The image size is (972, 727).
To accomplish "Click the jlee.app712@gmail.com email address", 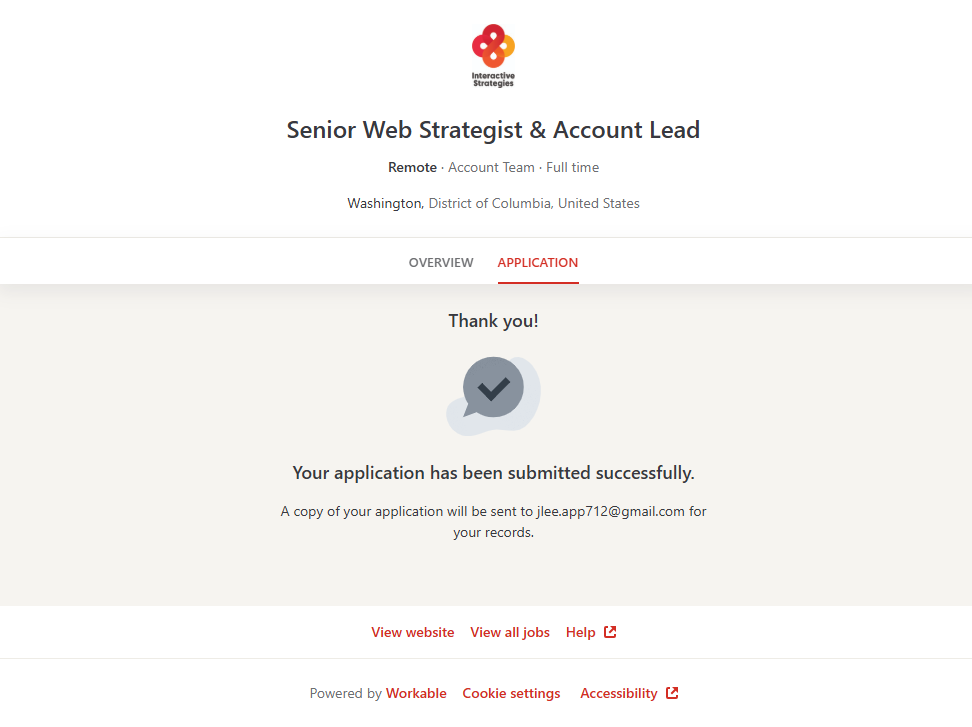I will 611,511.
